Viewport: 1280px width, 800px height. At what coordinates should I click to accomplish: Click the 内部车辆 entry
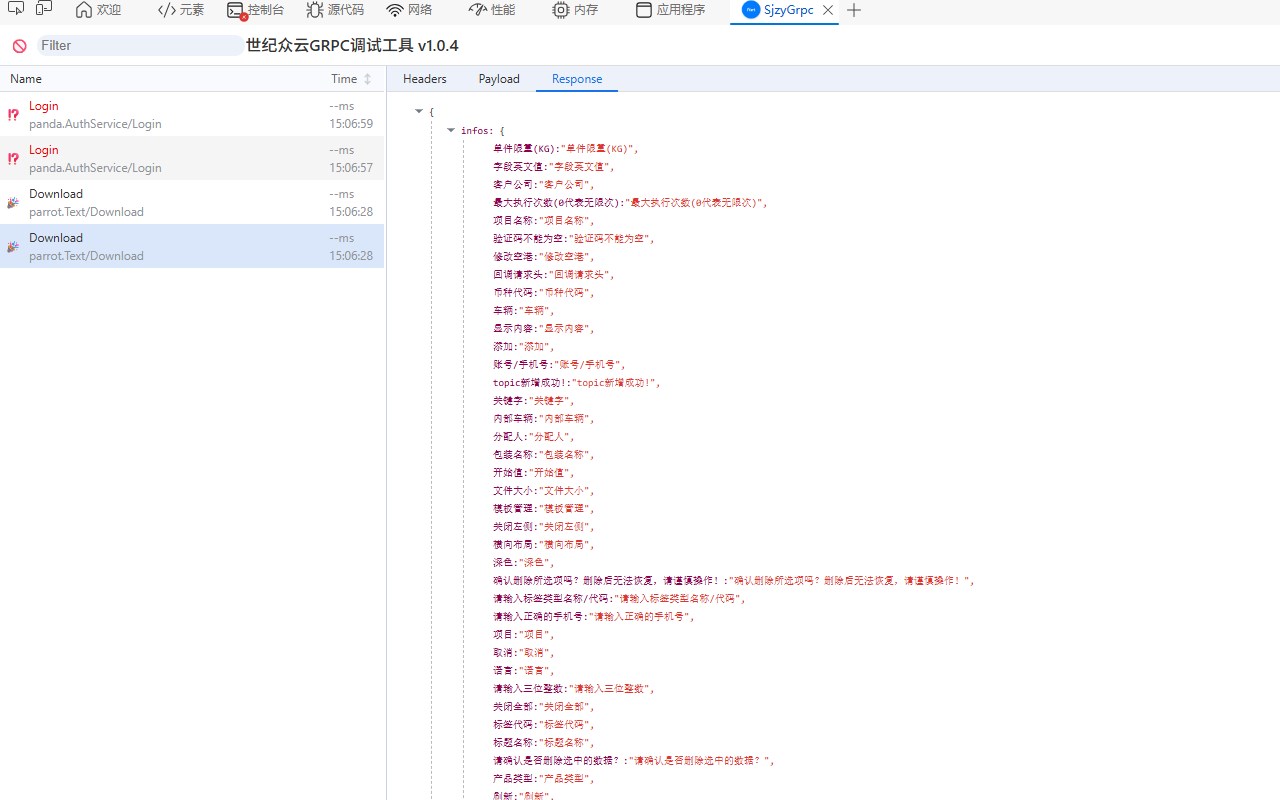click(543, 419)
